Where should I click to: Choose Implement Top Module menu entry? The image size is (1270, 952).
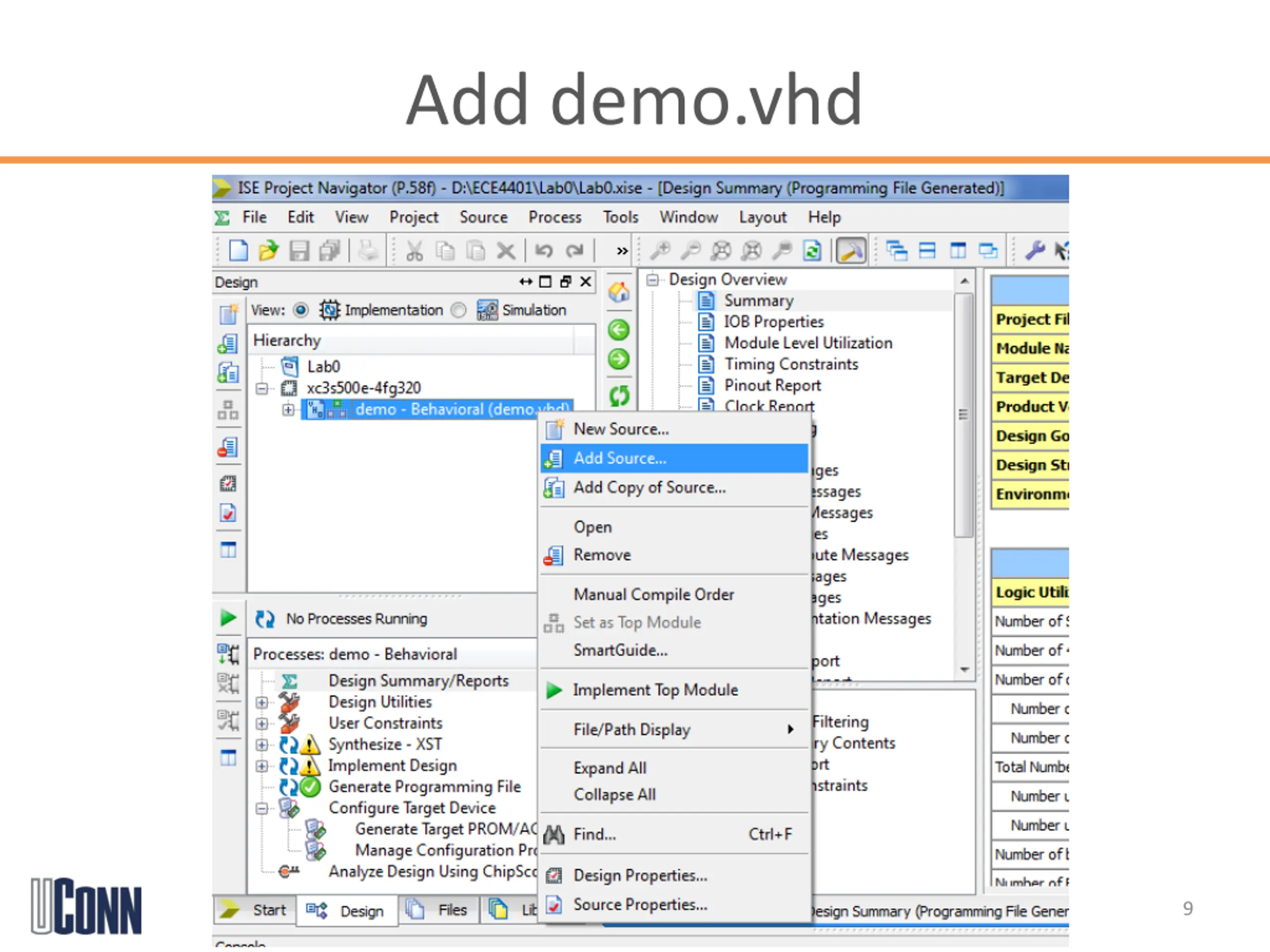coord(674,690)
